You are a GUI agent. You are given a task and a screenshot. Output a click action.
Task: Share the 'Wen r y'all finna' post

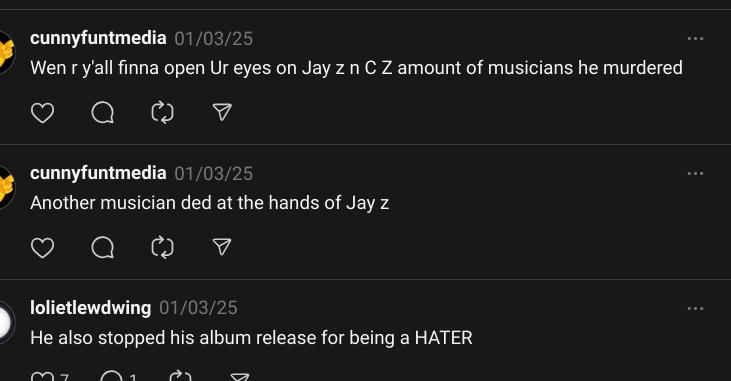point(222,112)
